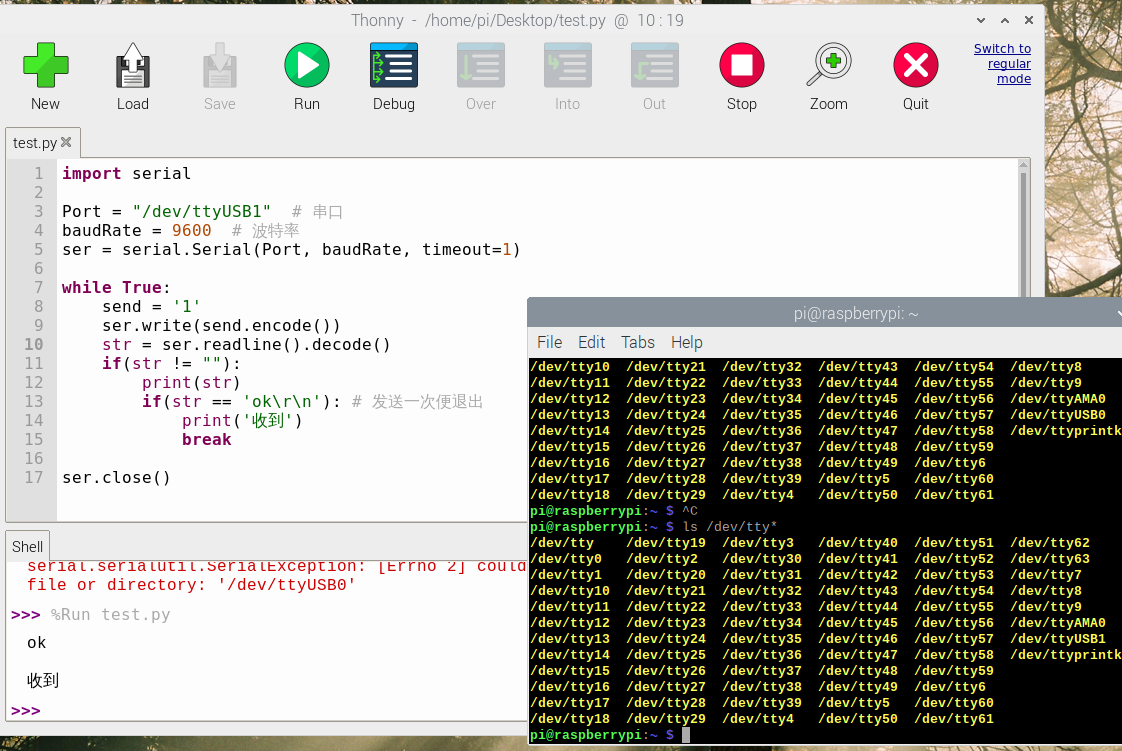Open the Zoom tool in Thonny
1122x751 pixels.
click(828, 65)
